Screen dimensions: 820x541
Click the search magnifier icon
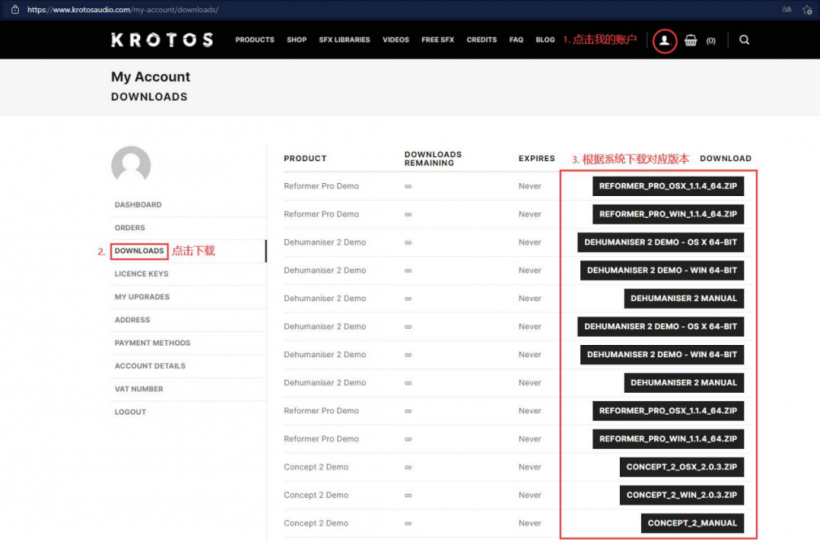[x=744, y=40]
